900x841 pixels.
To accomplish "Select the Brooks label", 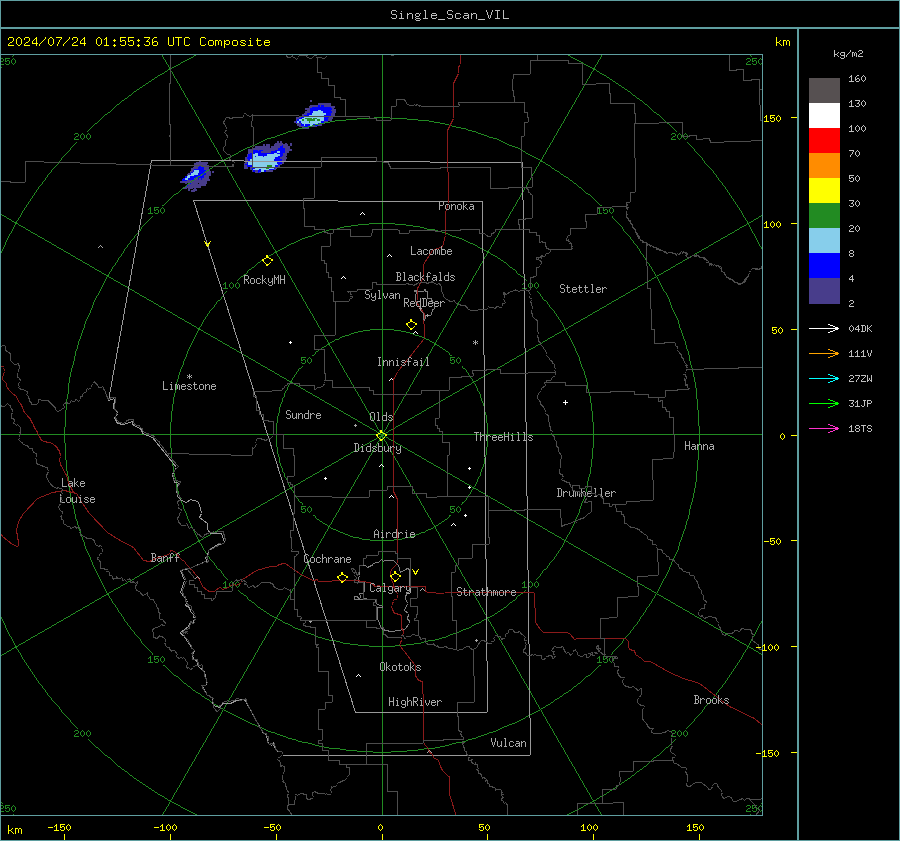I will [711, 700].
